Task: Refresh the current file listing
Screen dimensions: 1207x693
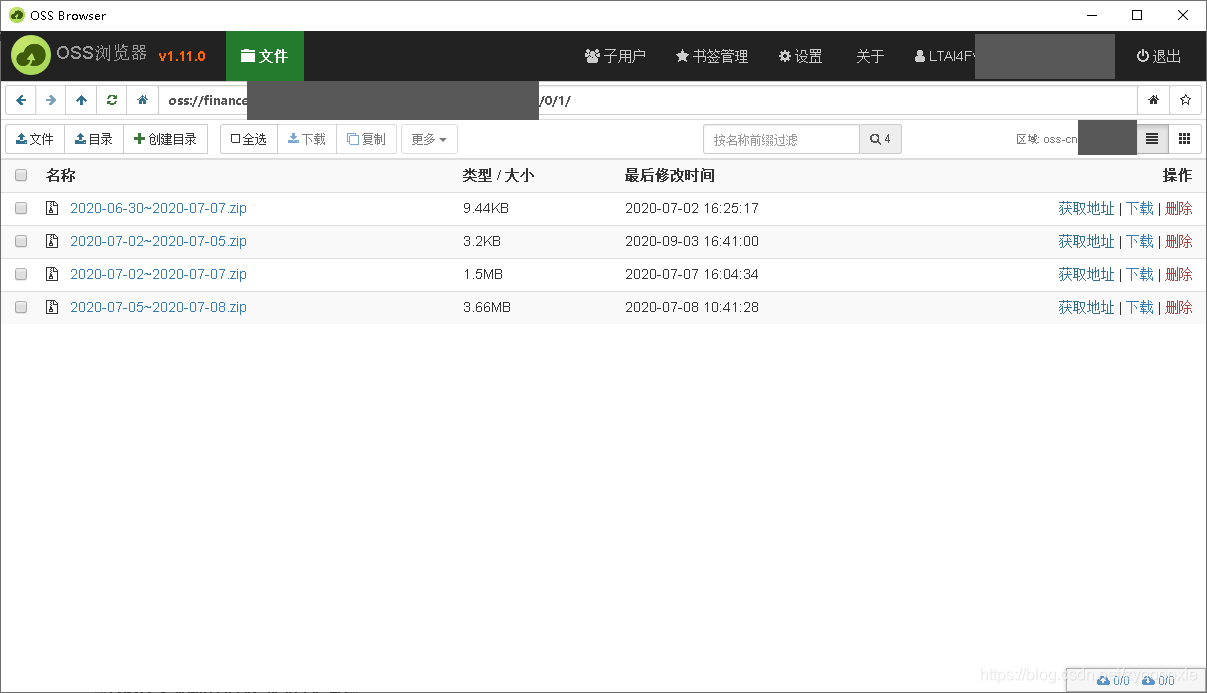Action: (x=111, y=100)
